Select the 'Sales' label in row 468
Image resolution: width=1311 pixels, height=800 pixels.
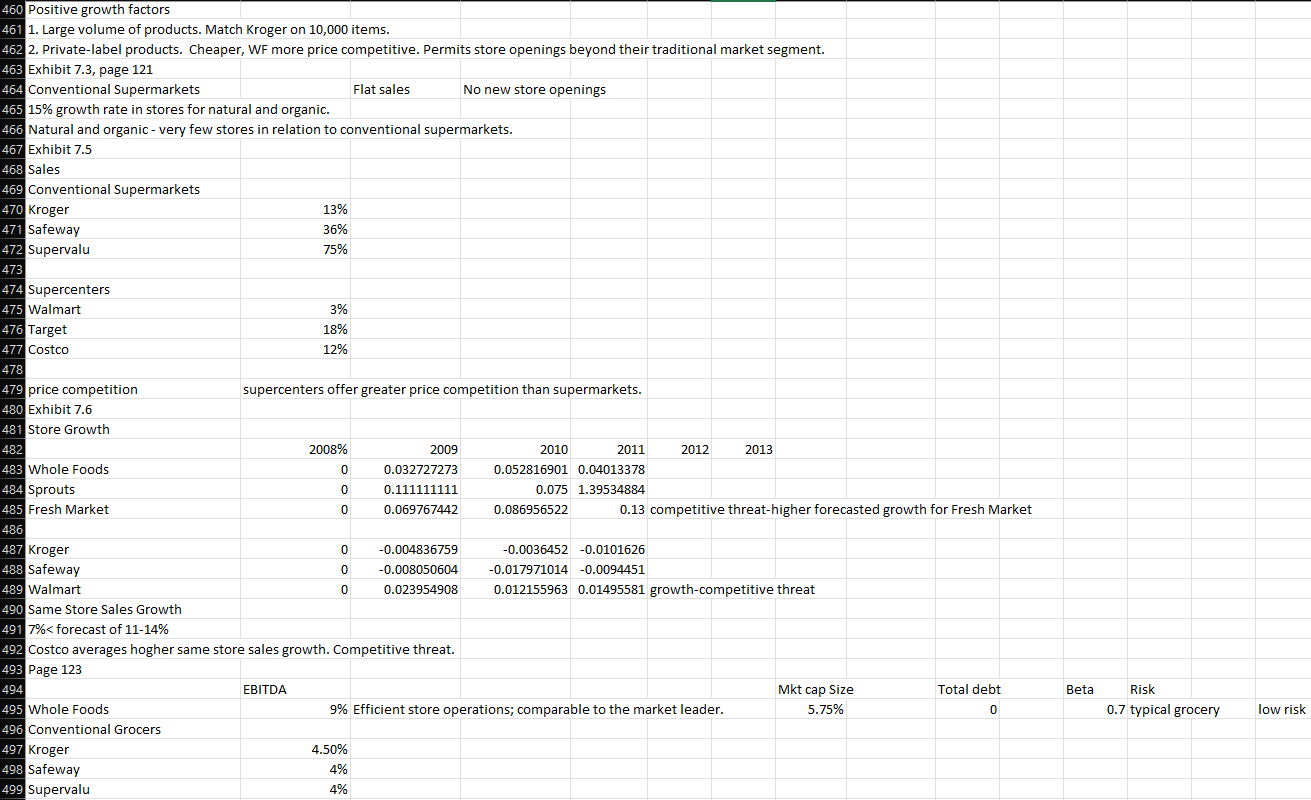(44, 170)
